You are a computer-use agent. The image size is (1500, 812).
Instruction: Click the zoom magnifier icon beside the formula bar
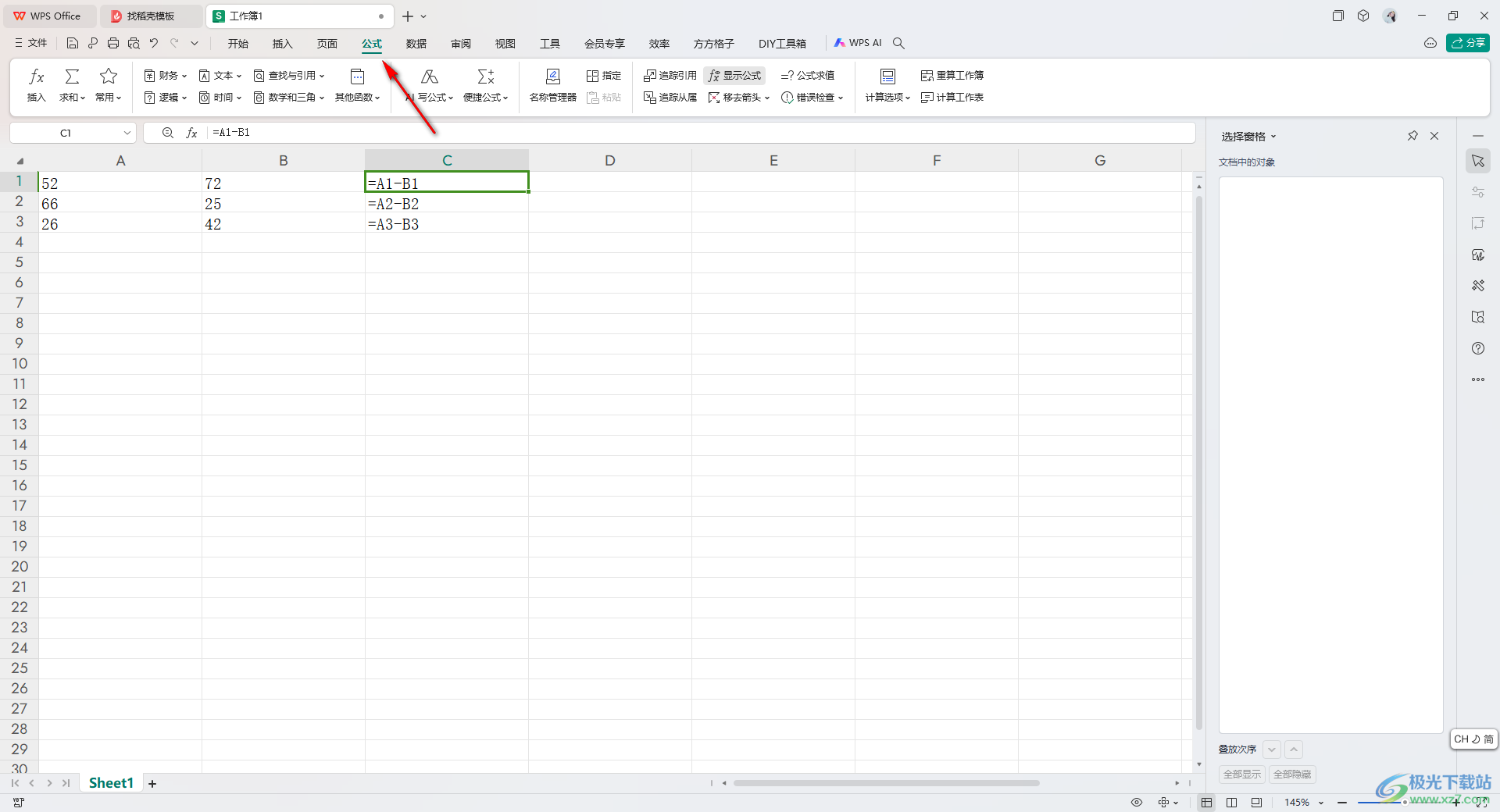[168, 133]
